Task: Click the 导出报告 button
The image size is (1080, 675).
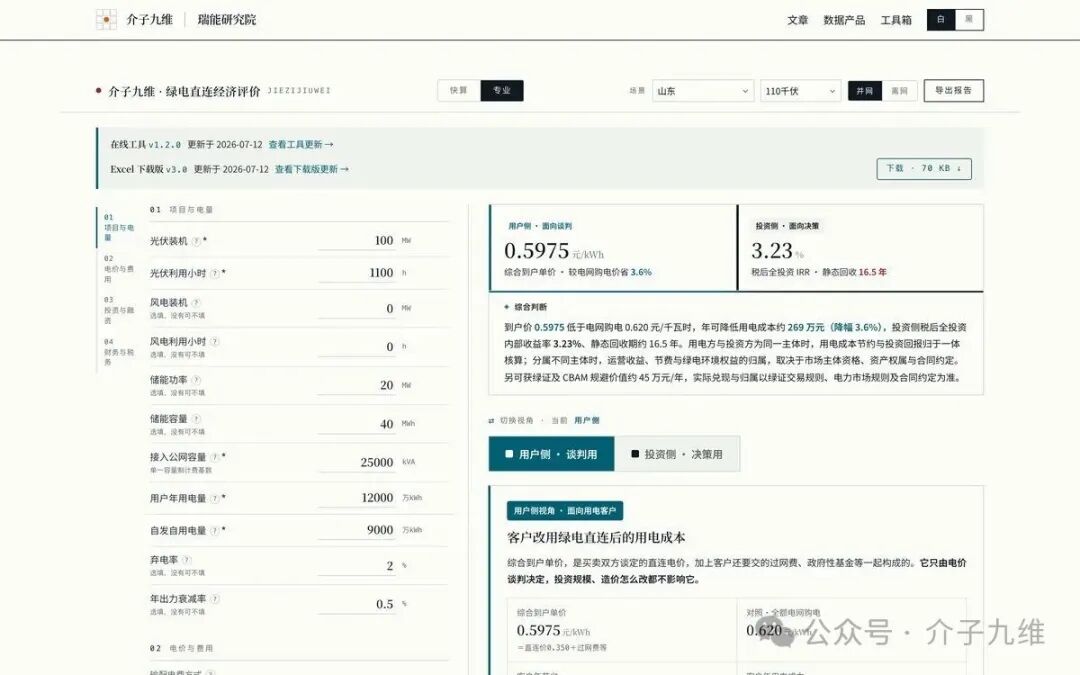Action: [953, 90]
